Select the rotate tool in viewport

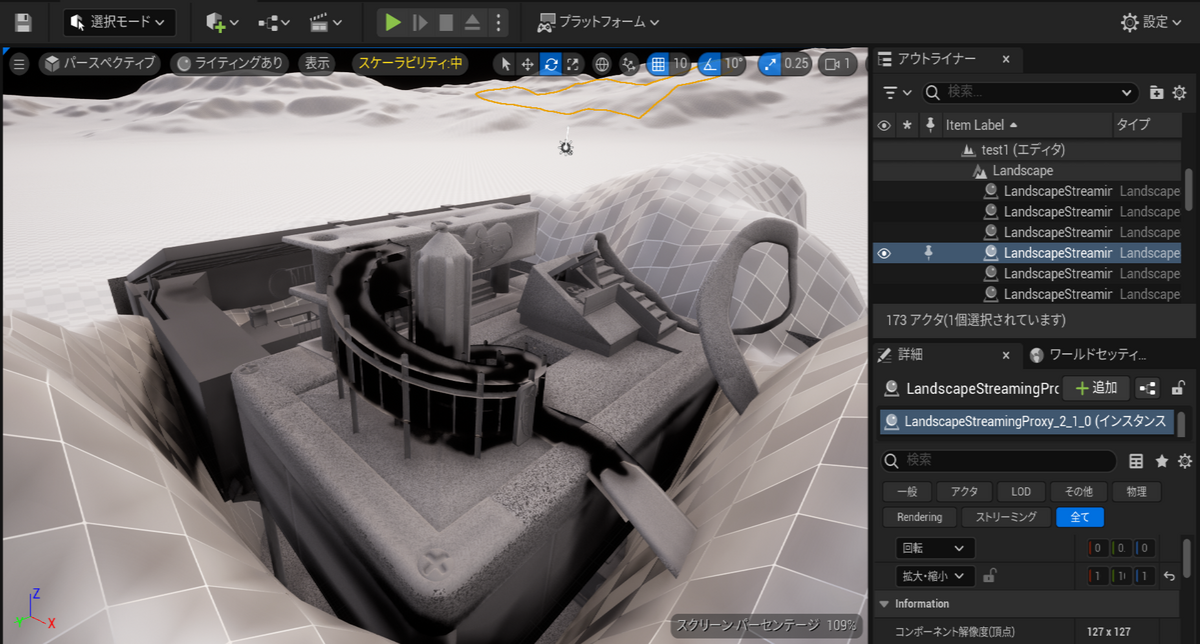pos(550,64)
